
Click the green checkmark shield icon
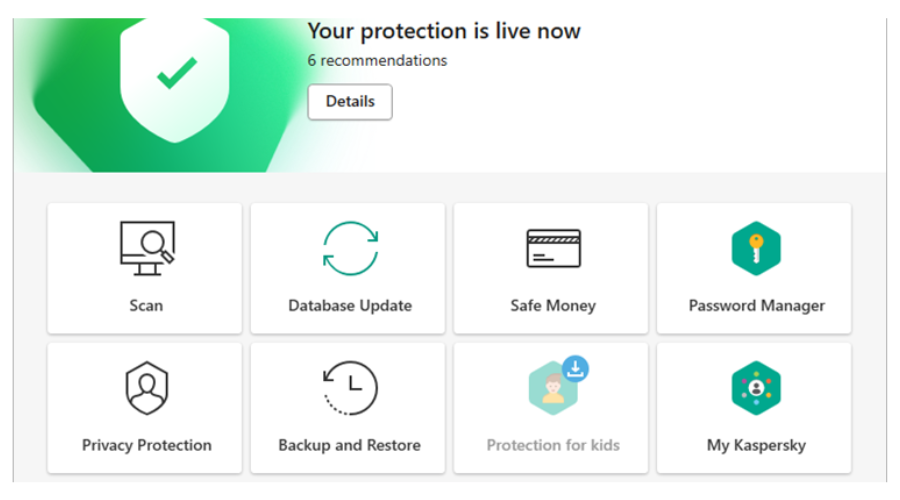177,72
